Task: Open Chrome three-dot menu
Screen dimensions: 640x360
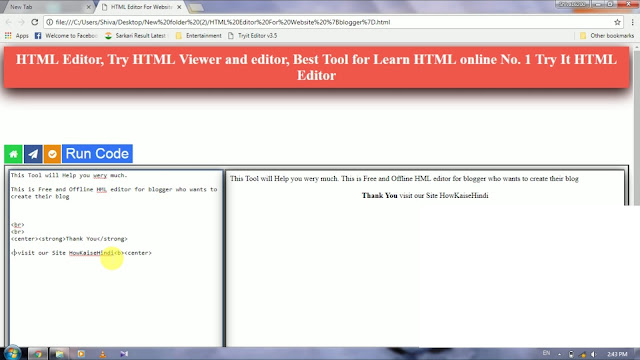Action: point(633,22)
